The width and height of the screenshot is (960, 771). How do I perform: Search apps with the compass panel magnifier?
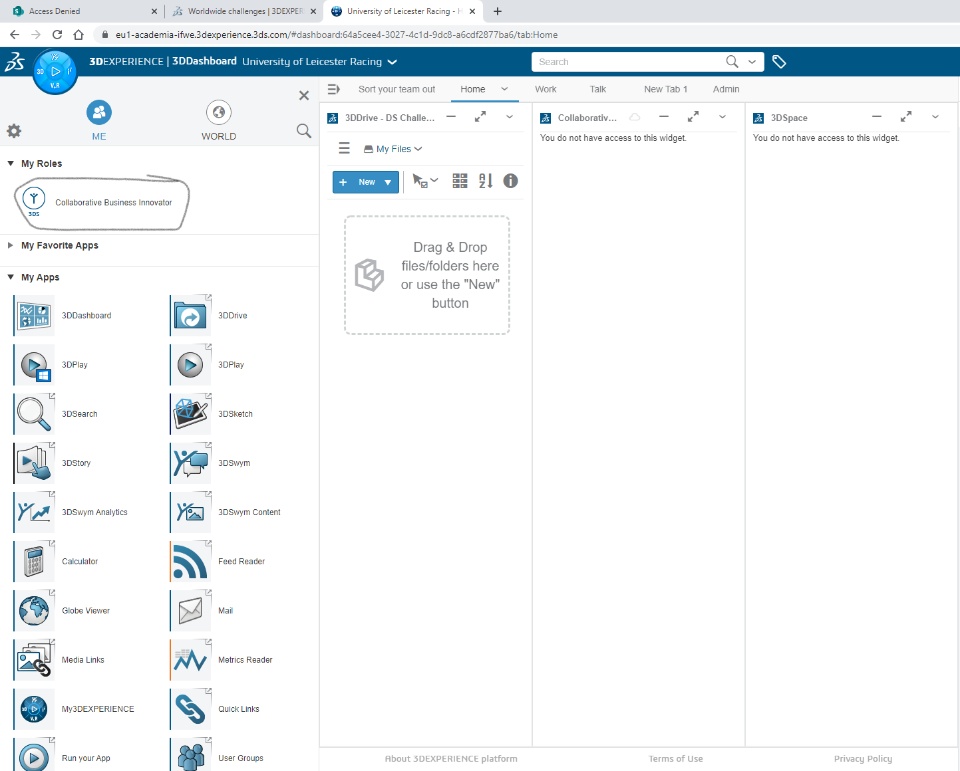pos(304,130)
